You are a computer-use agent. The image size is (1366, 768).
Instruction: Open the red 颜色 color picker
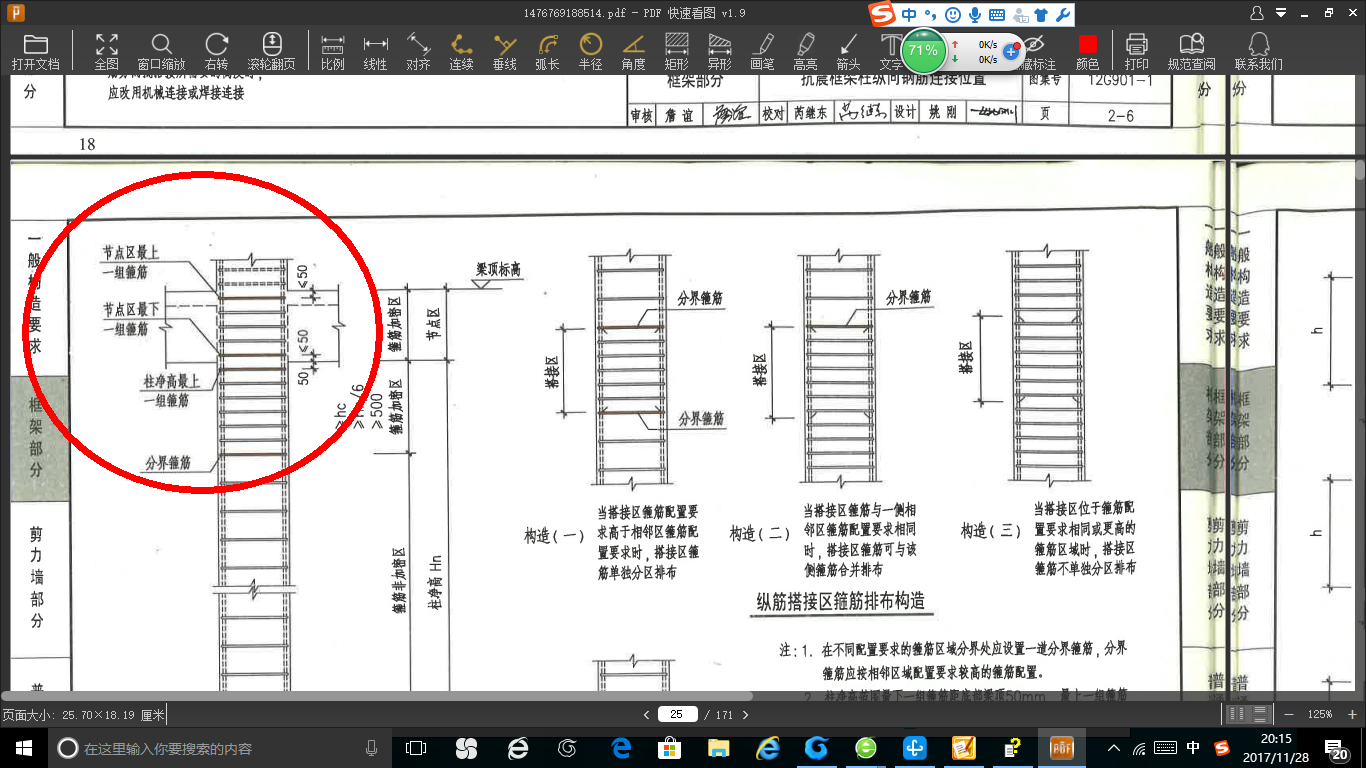(x=1087, y=51)
